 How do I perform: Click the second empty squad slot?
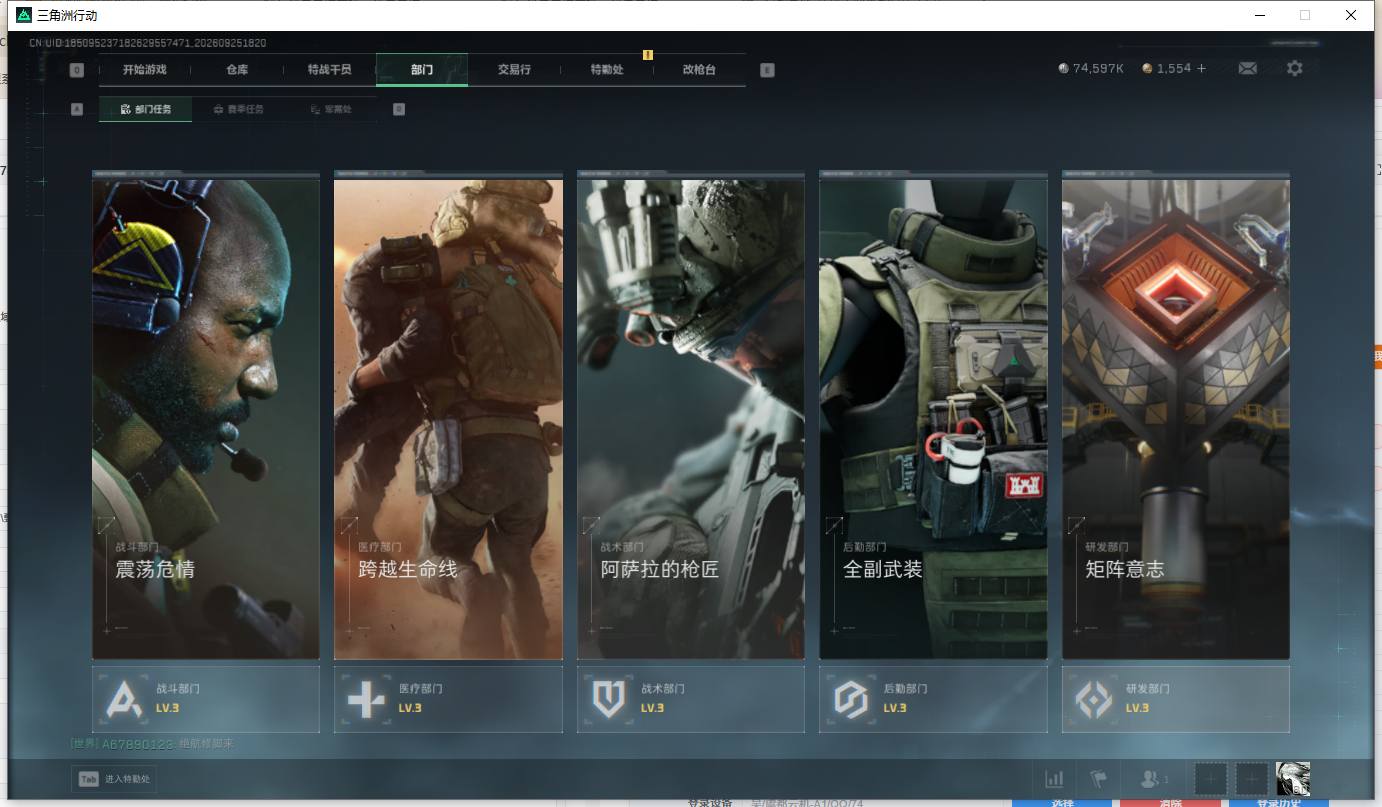(x=1251, y=779)
